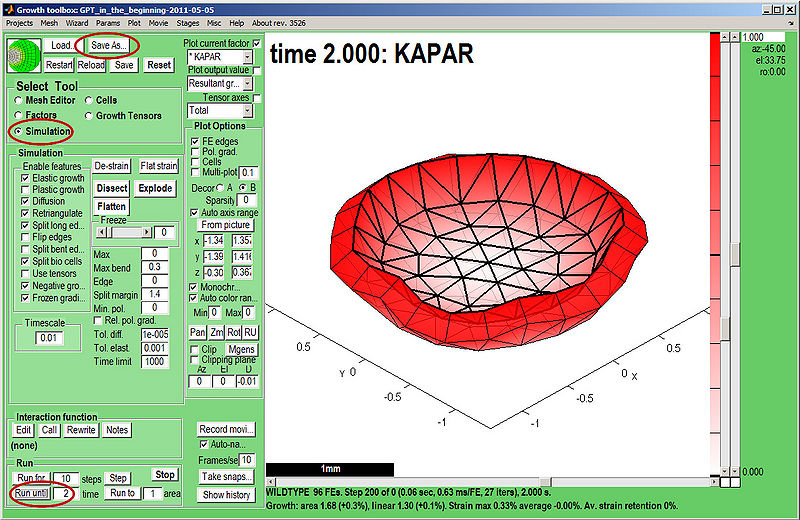Open the KAPAR factor dropdown
This screenshot has width=800, height=520.
[220, 58]
